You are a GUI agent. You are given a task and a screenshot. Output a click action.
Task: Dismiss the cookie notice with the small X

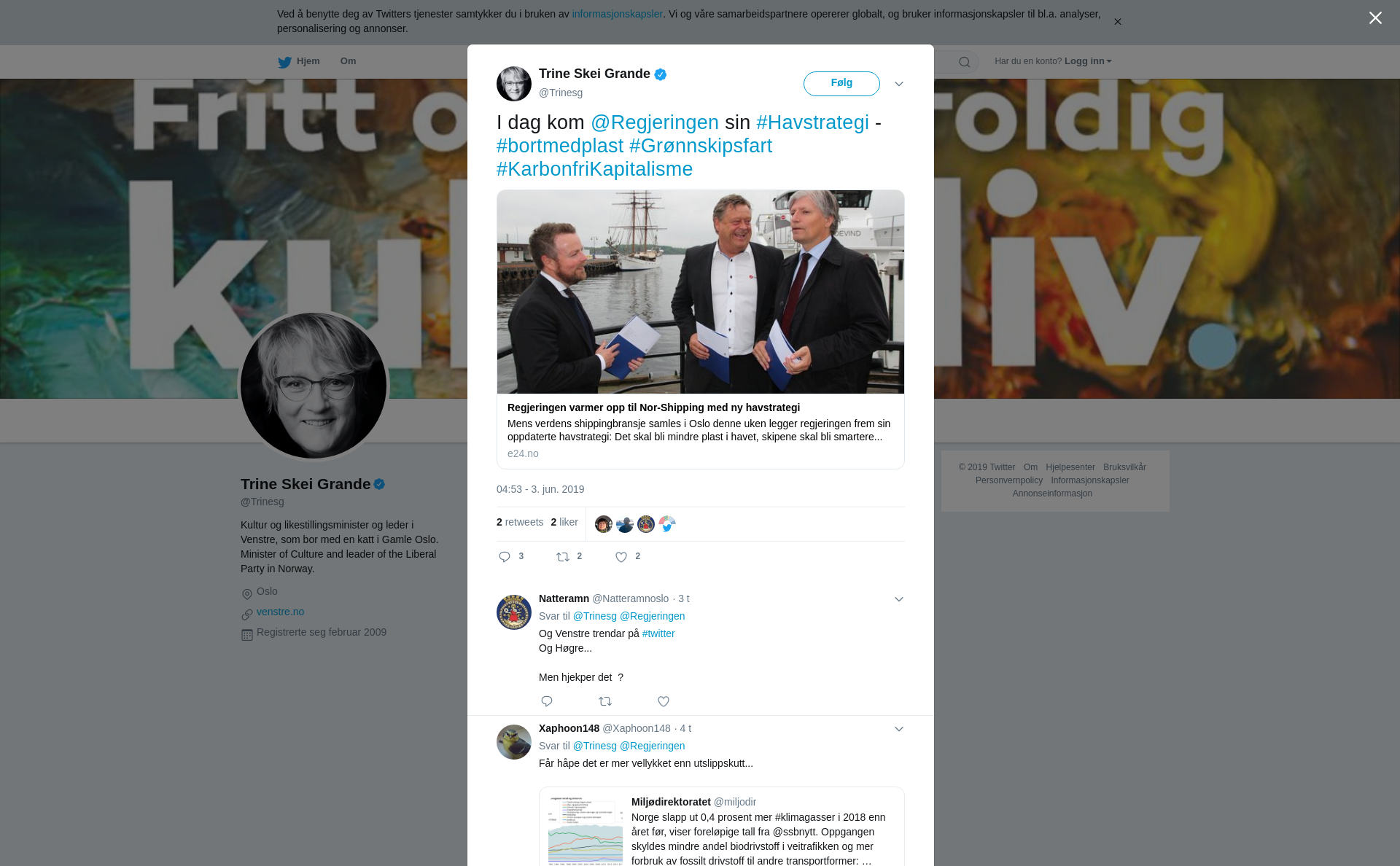pos(1117,22)
